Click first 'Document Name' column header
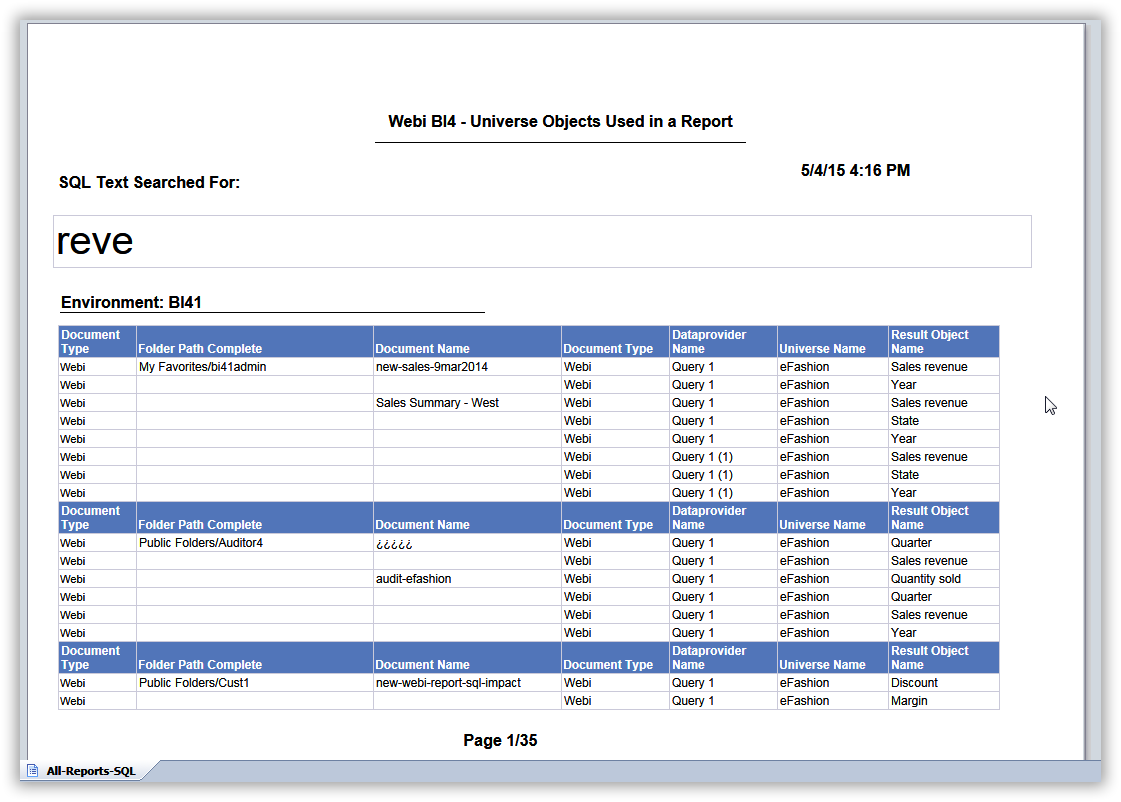The width and height of the screenshot is (1121, 802). coord(467,342)
